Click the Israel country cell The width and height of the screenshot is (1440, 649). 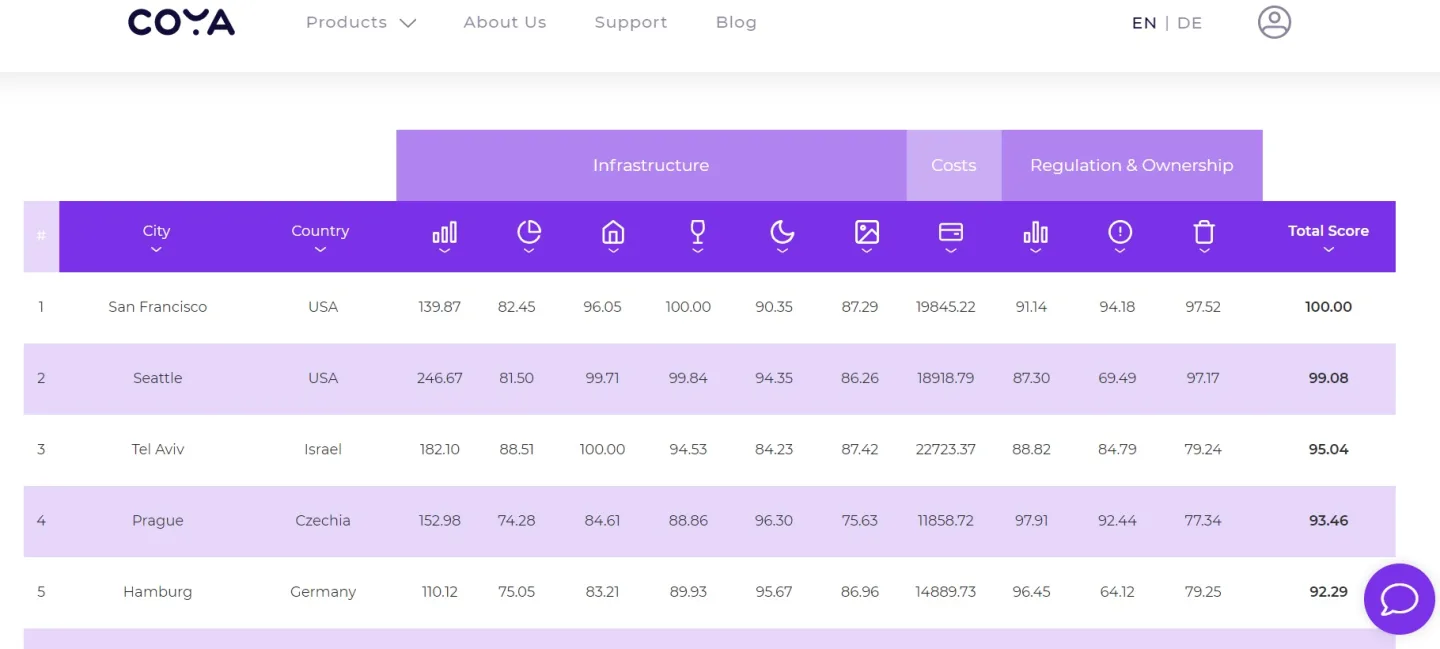pos(323,449)
